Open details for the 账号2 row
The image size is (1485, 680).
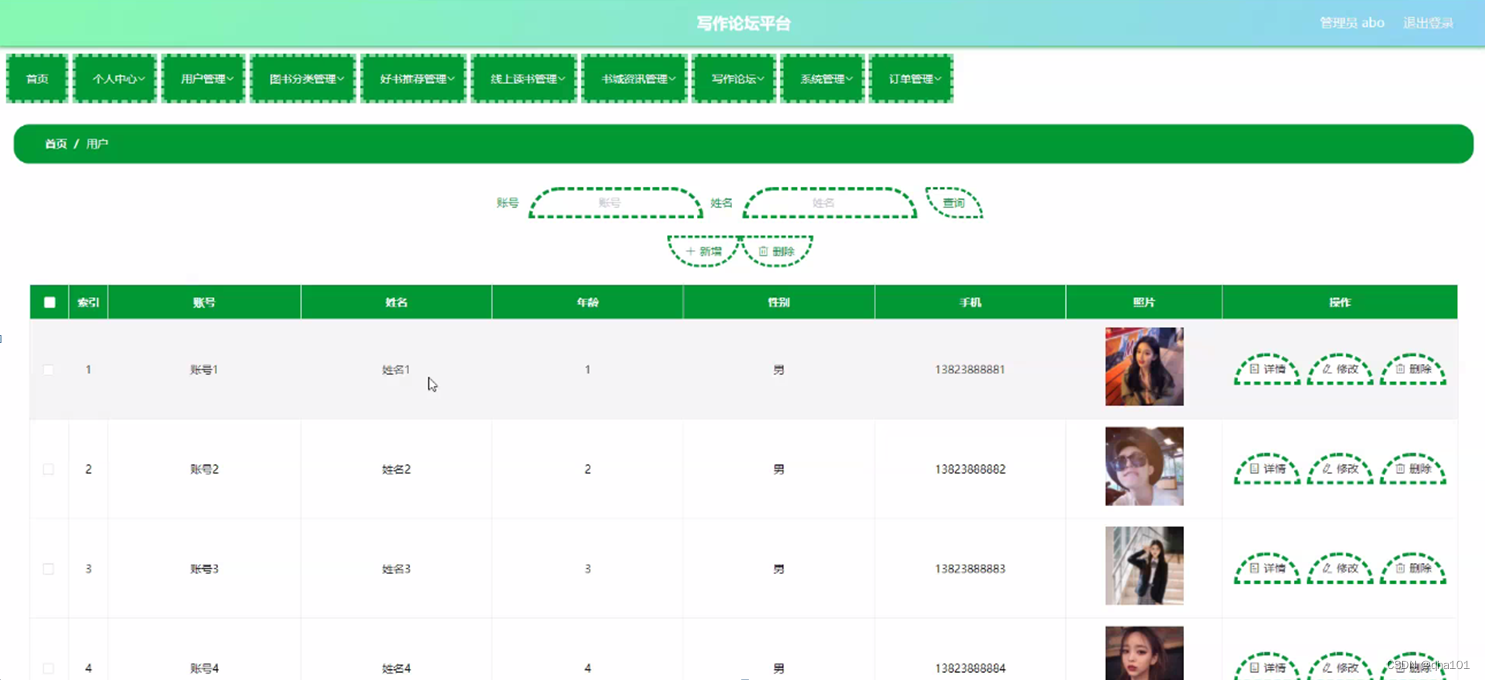pyautogui.click(x=1267, y=468)
